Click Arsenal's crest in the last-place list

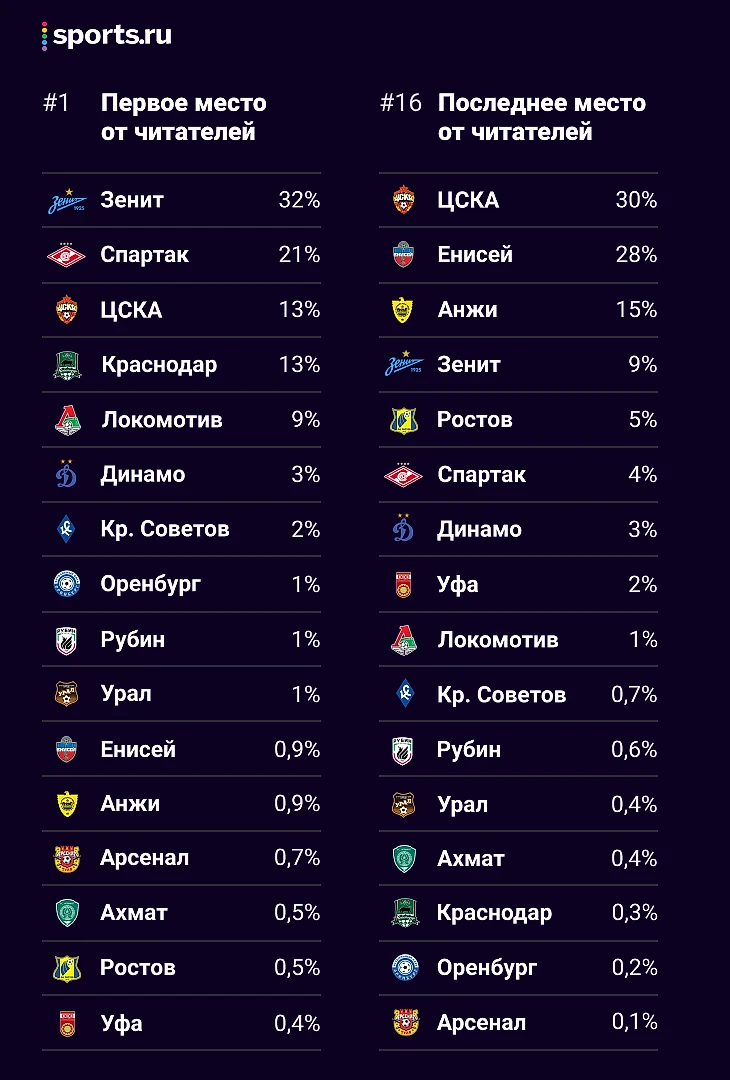click(x=403, y=1023)
